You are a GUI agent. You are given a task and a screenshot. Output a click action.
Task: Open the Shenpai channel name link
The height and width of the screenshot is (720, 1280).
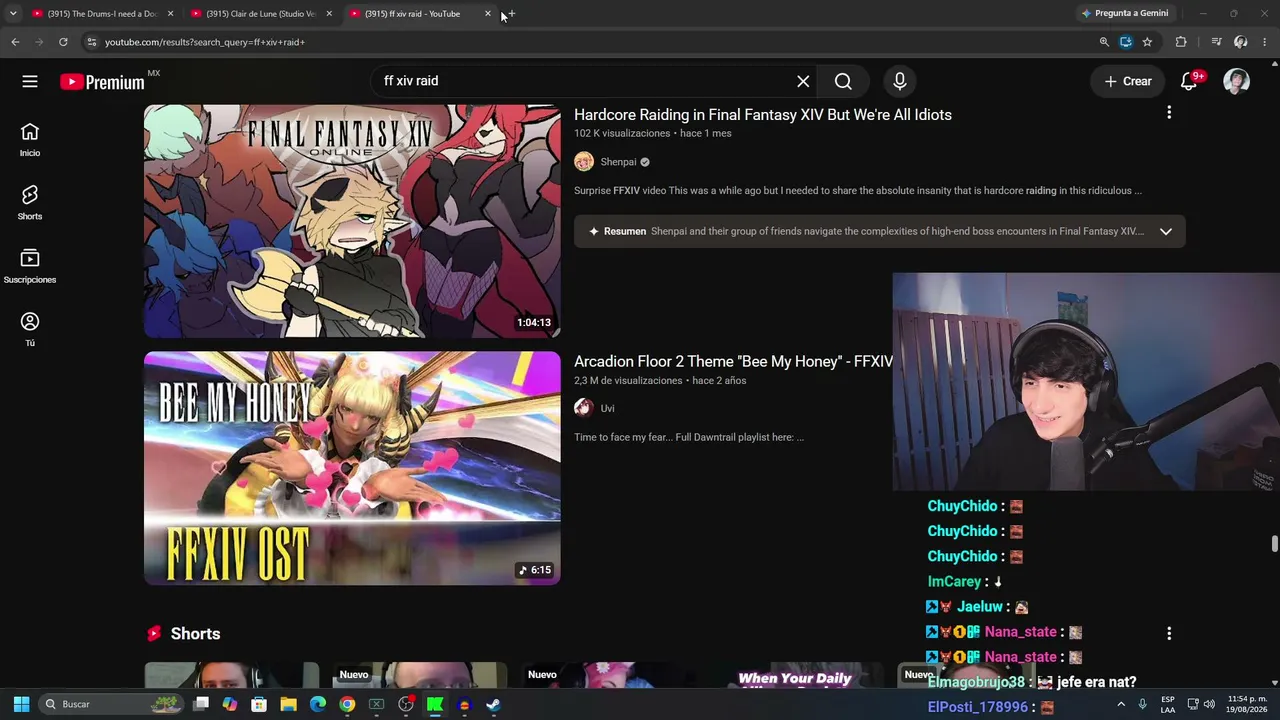[x=618, y=162]
